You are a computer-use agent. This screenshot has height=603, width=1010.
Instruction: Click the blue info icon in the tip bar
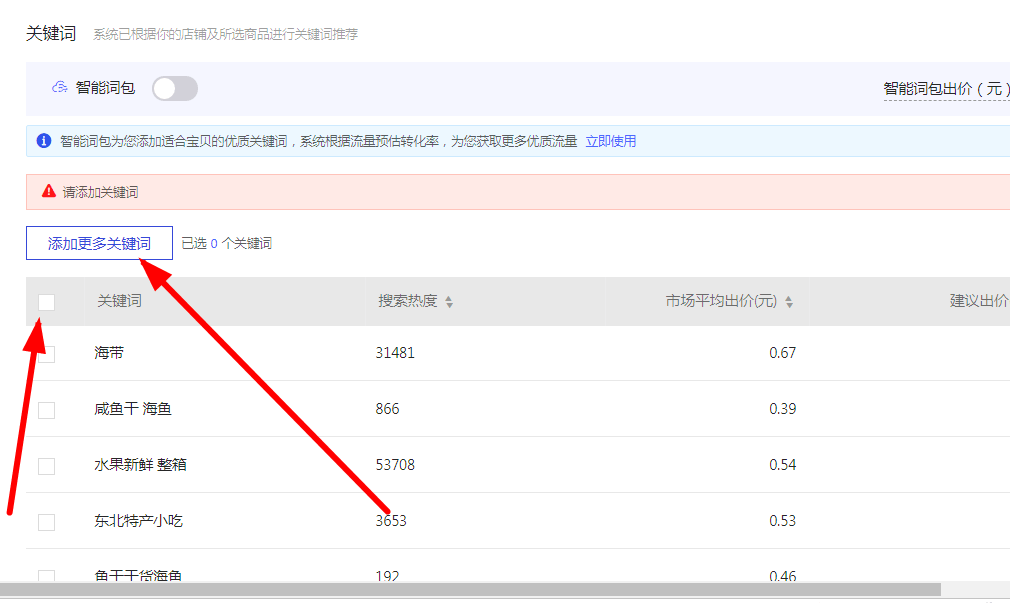(x=44, y=140)
